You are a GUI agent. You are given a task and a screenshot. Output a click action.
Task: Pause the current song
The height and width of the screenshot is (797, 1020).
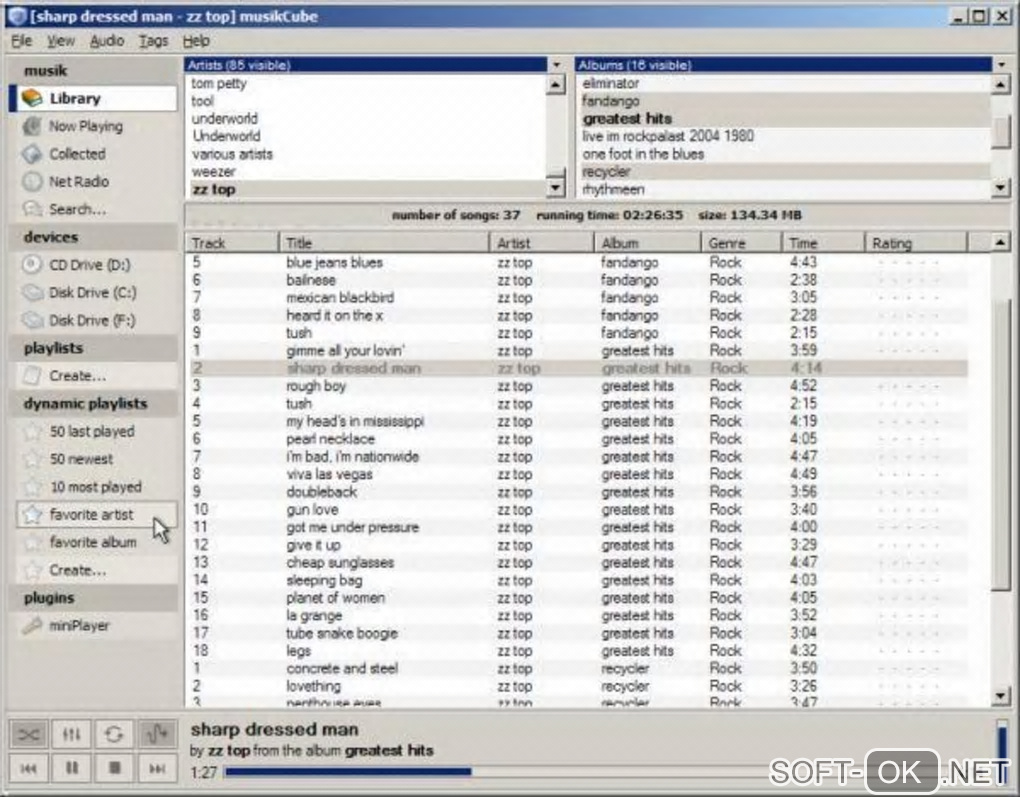[x=72, y=768]
